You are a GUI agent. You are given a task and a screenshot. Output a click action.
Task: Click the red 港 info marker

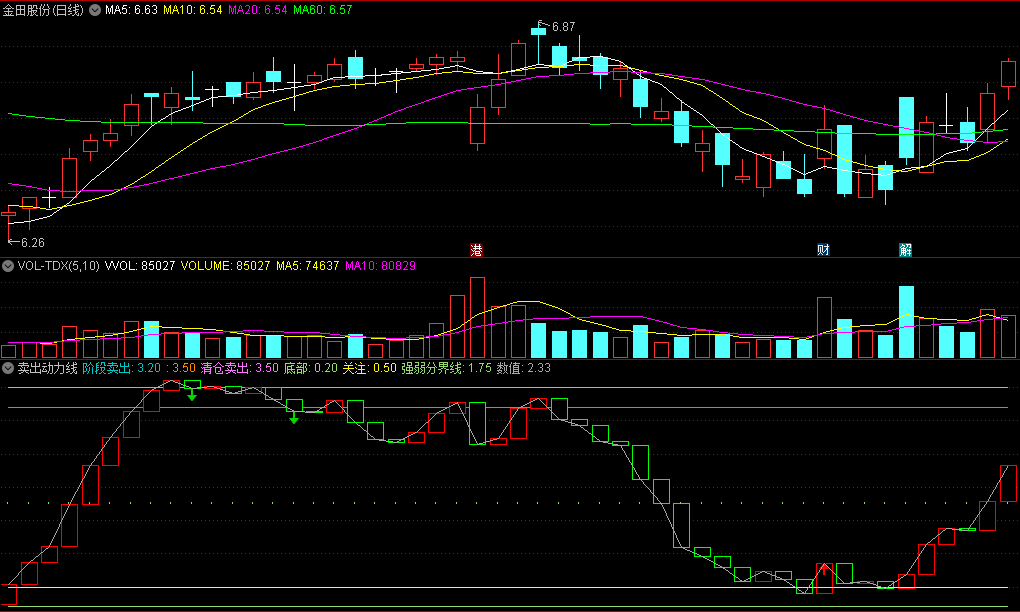(477, 250)
